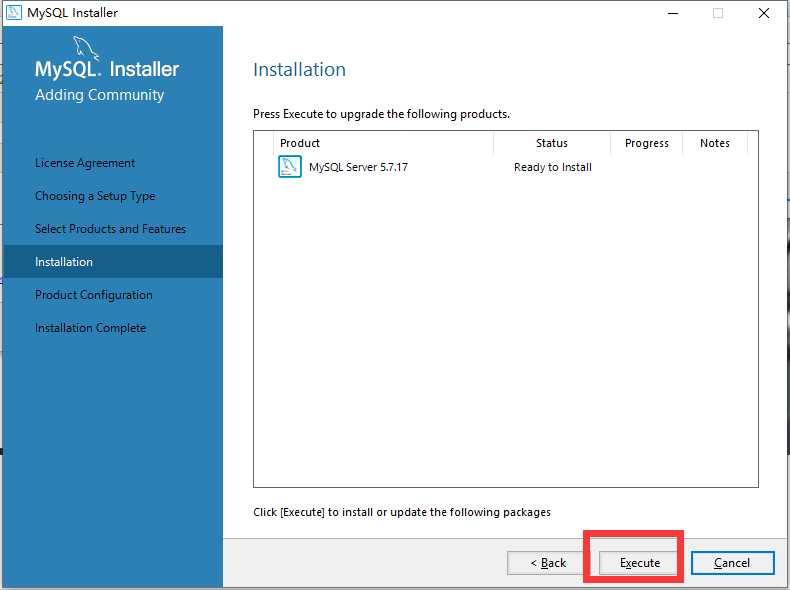The height and width of the screenshot is (590, 790).
Task: Select the Installation step in sidebar
Action: pos(113,261)
